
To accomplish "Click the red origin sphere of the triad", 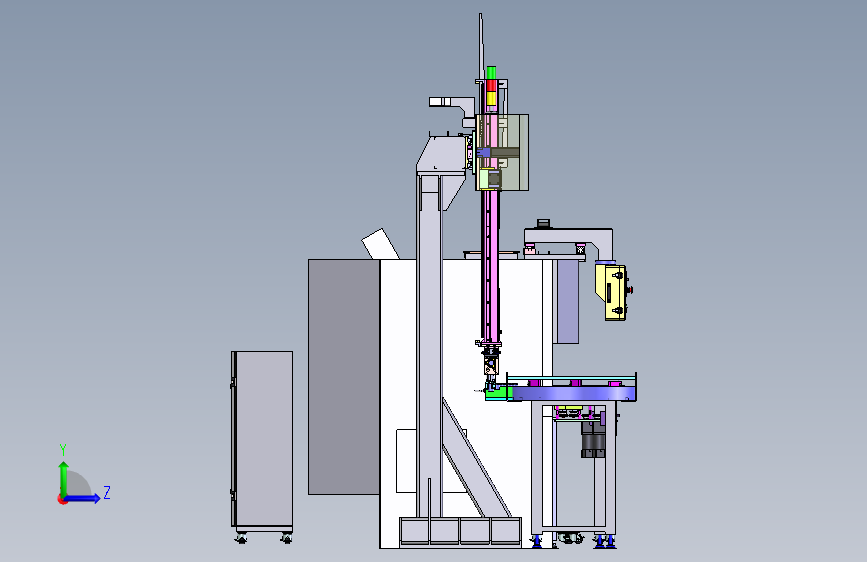I will 62,499.
